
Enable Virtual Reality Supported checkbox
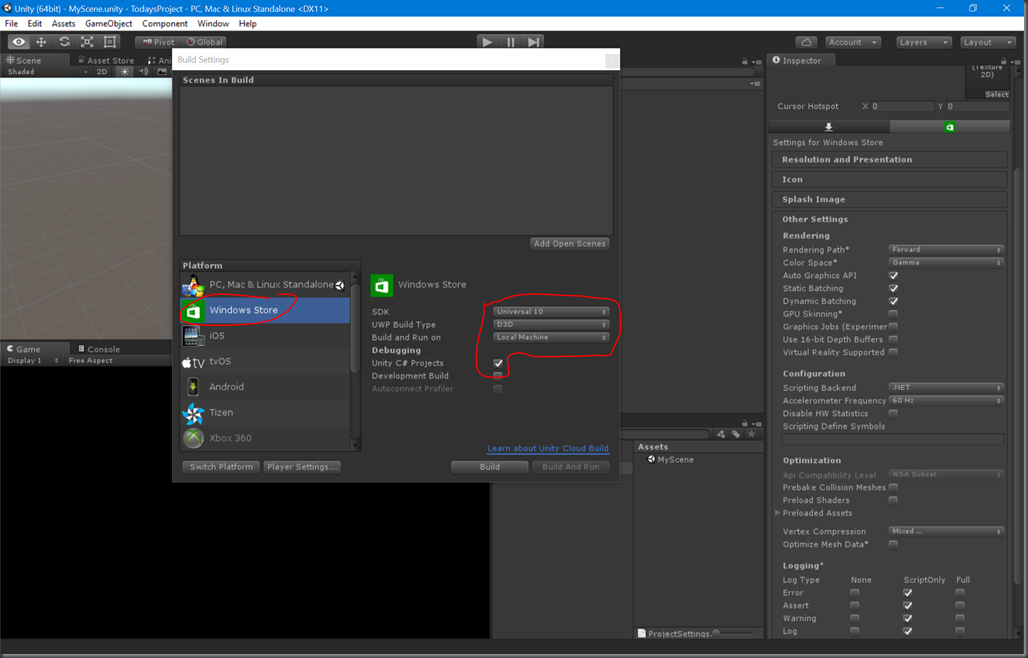click(893, 353)
